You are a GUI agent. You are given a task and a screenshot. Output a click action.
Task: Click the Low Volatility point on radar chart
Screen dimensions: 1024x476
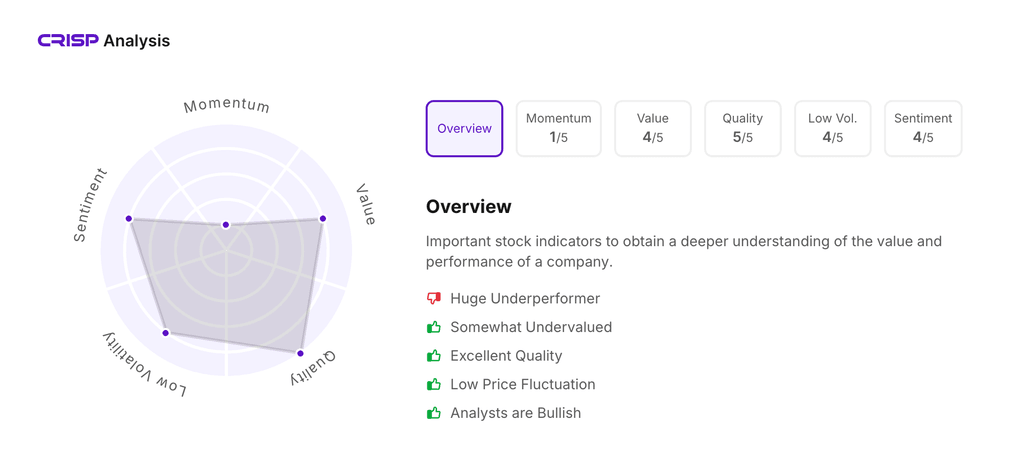[x=165, y=333]
